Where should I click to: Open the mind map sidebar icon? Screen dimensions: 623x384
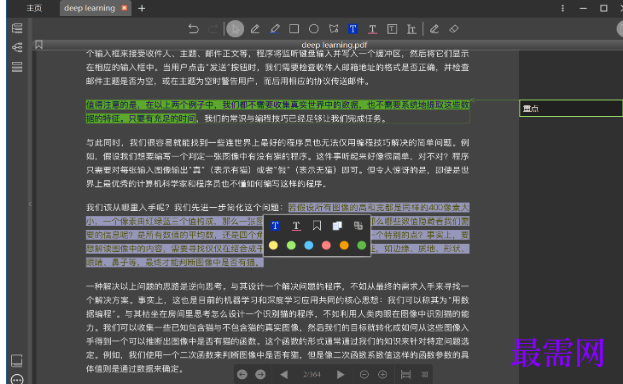click(x=17, y=47)
